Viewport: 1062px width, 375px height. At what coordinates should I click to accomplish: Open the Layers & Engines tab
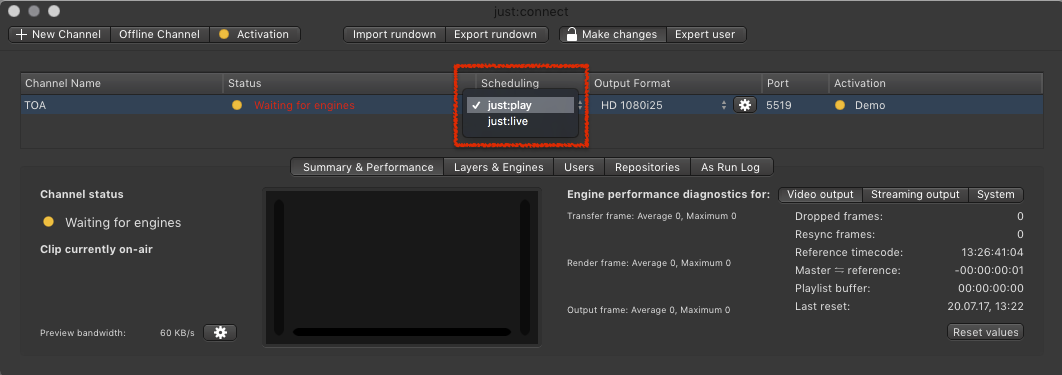tap(498, 167)
